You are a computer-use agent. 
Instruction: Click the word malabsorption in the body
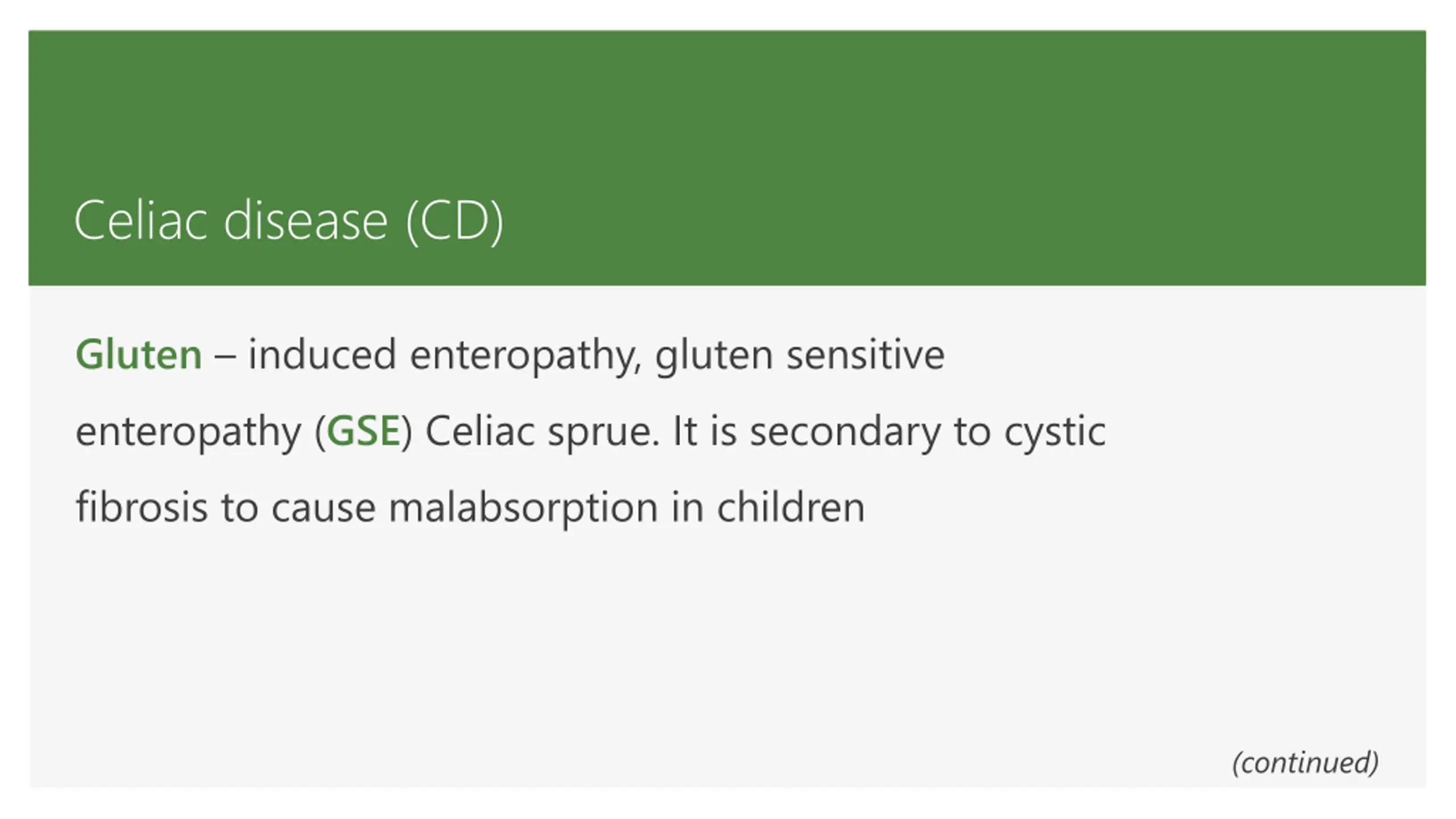(x=523, y=508)
